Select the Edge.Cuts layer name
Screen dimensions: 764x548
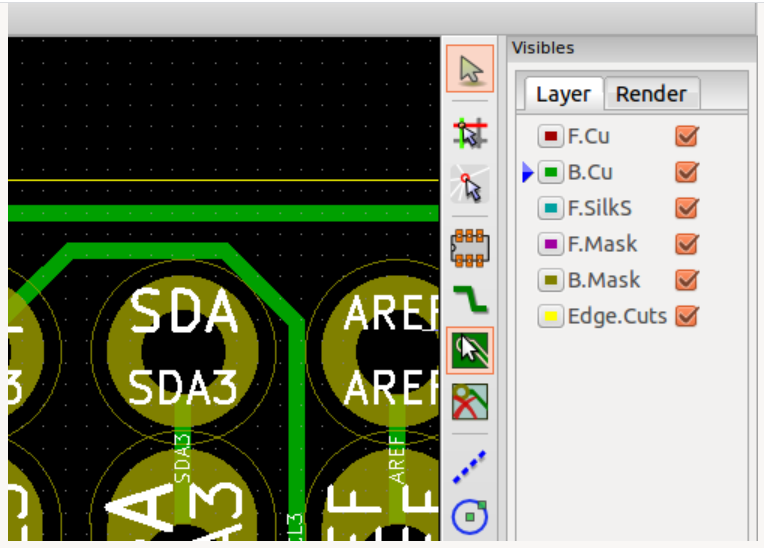pos(617,317)
